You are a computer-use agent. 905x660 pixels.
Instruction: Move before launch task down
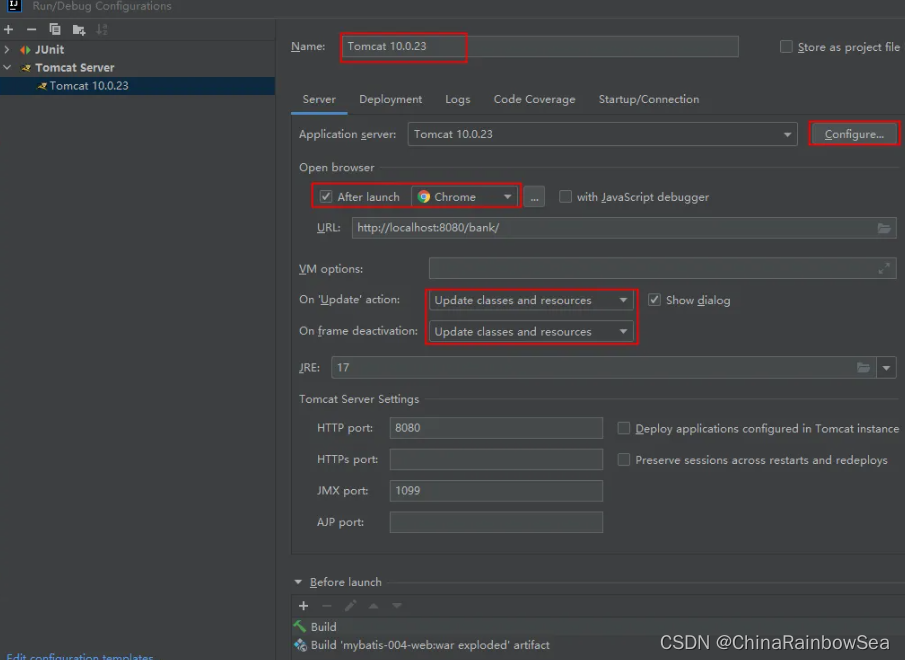397,606
